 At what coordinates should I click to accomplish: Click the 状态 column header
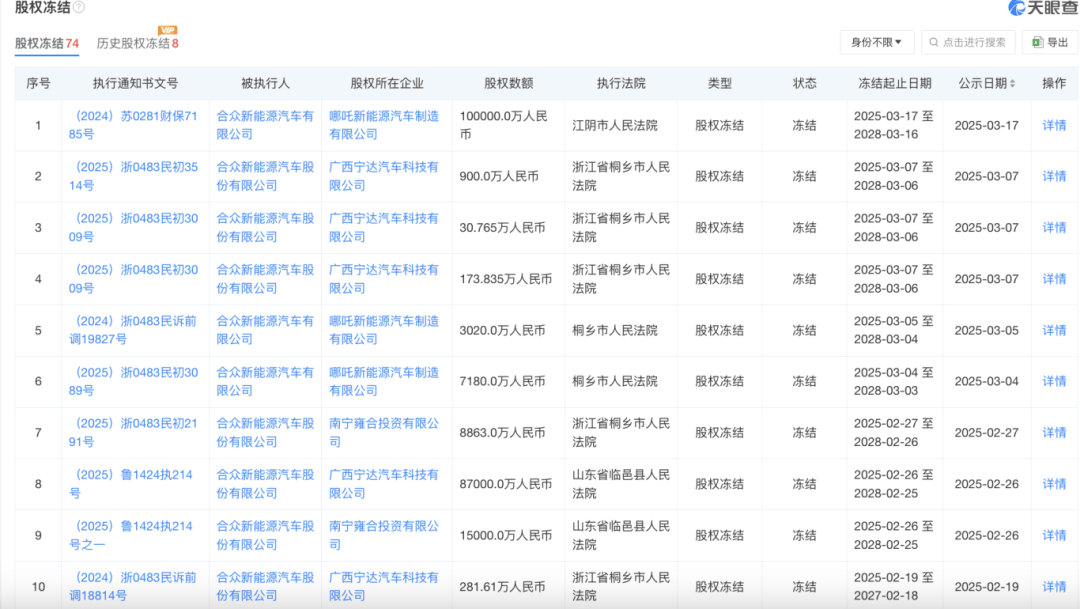coord(804,83)
